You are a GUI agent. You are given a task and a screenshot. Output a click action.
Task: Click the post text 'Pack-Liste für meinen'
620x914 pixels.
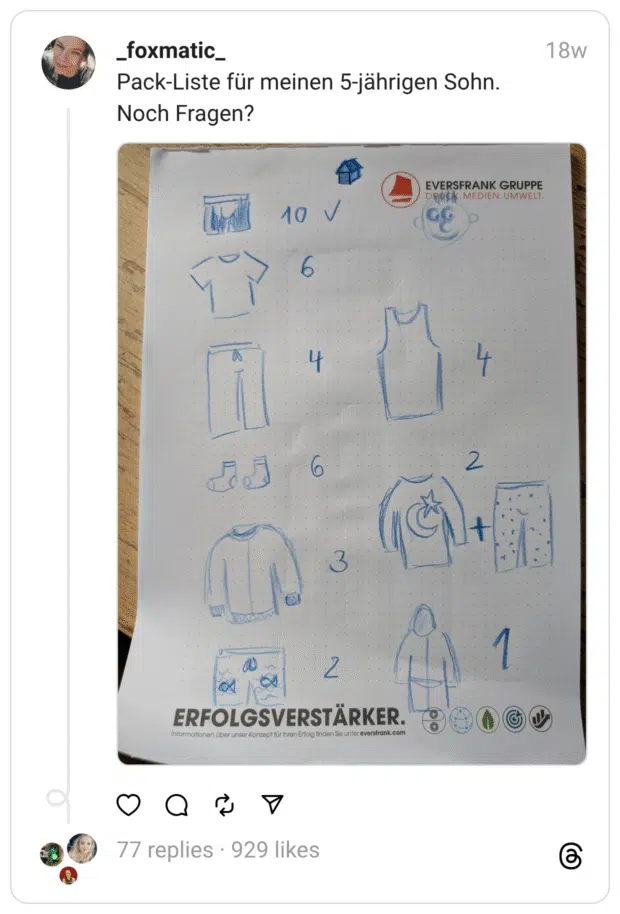click(x=227, y=82)
